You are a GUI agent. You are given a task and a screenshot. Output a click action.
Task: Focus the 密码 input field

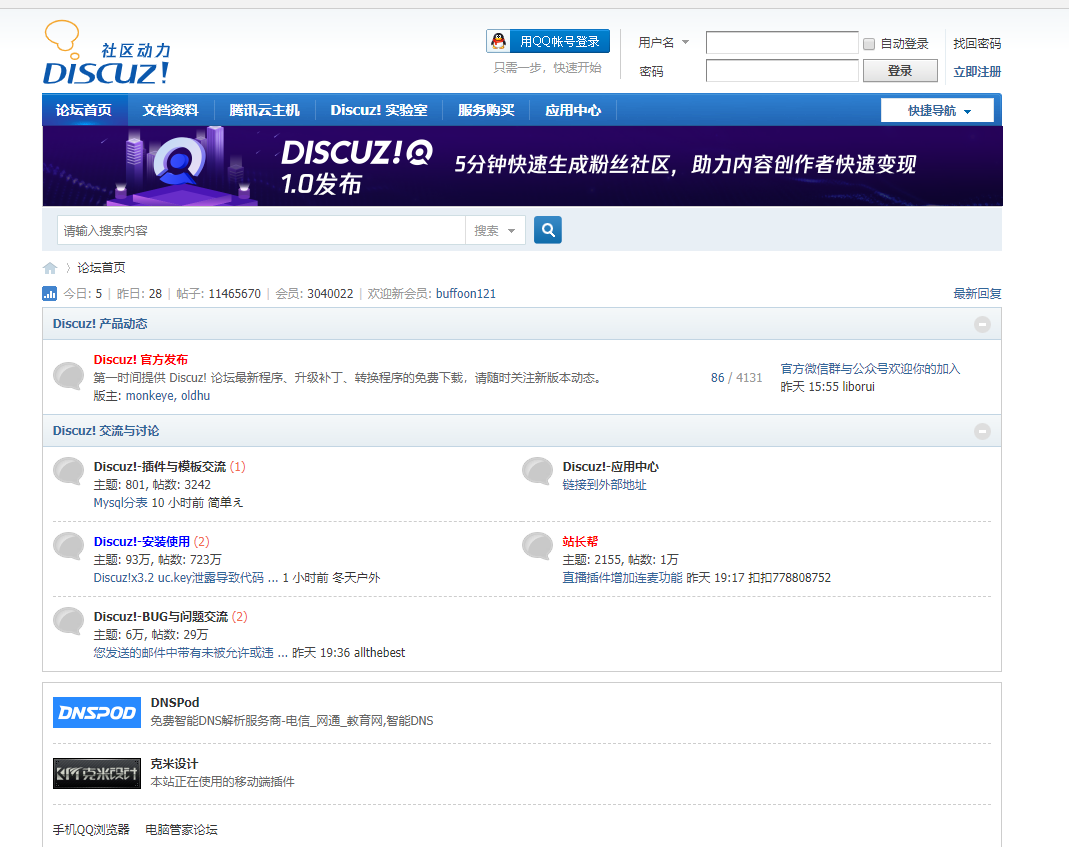point(782,70)
